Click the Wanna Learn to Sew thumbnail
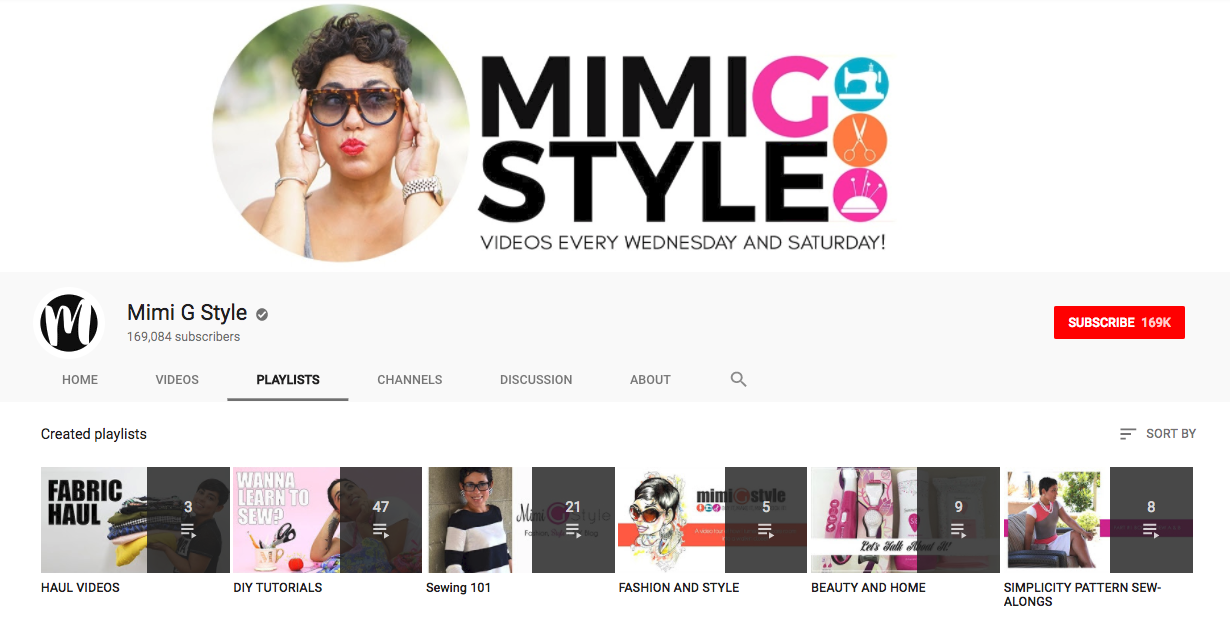Image resolution: width=1230 pixels, height=628 pixels. pyautogui.click(x=328, y=520)
